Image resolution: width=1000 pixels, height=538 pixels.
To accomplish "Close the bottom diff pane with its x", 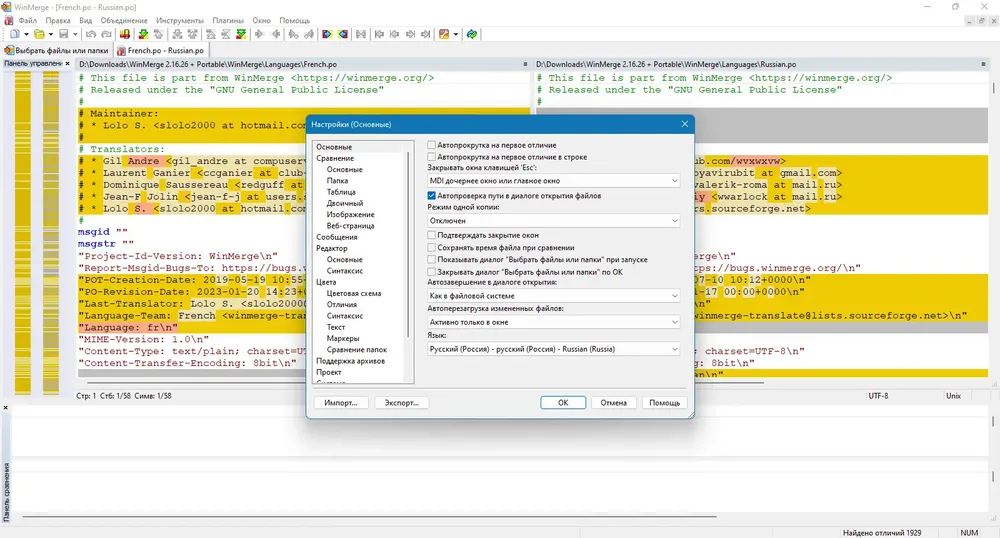I will pyautogui.click(x=6, y=407).
